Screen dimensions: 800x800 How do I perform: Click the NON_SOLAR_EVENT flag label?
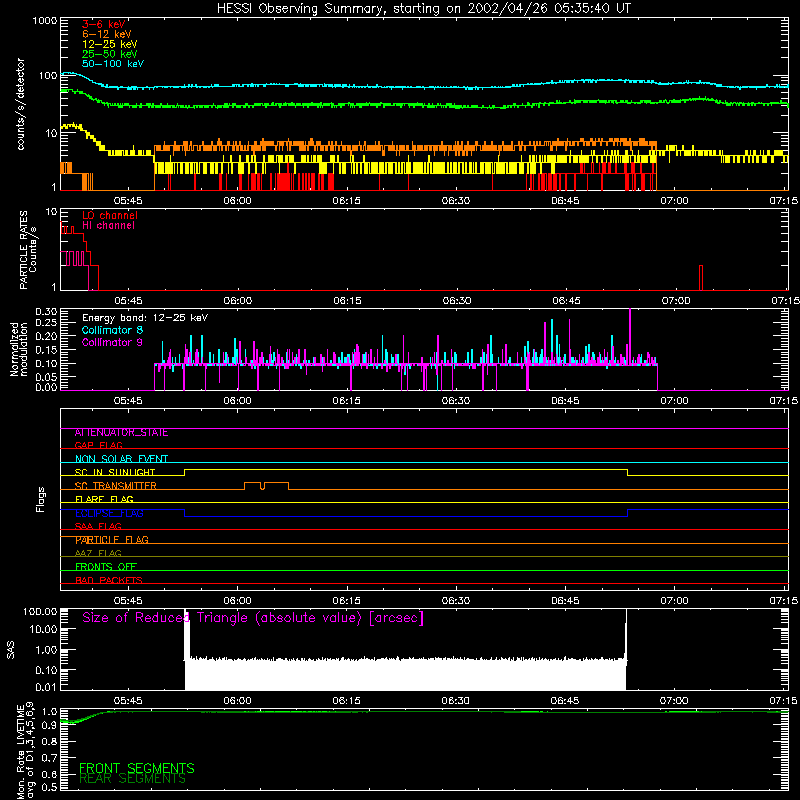121,459
